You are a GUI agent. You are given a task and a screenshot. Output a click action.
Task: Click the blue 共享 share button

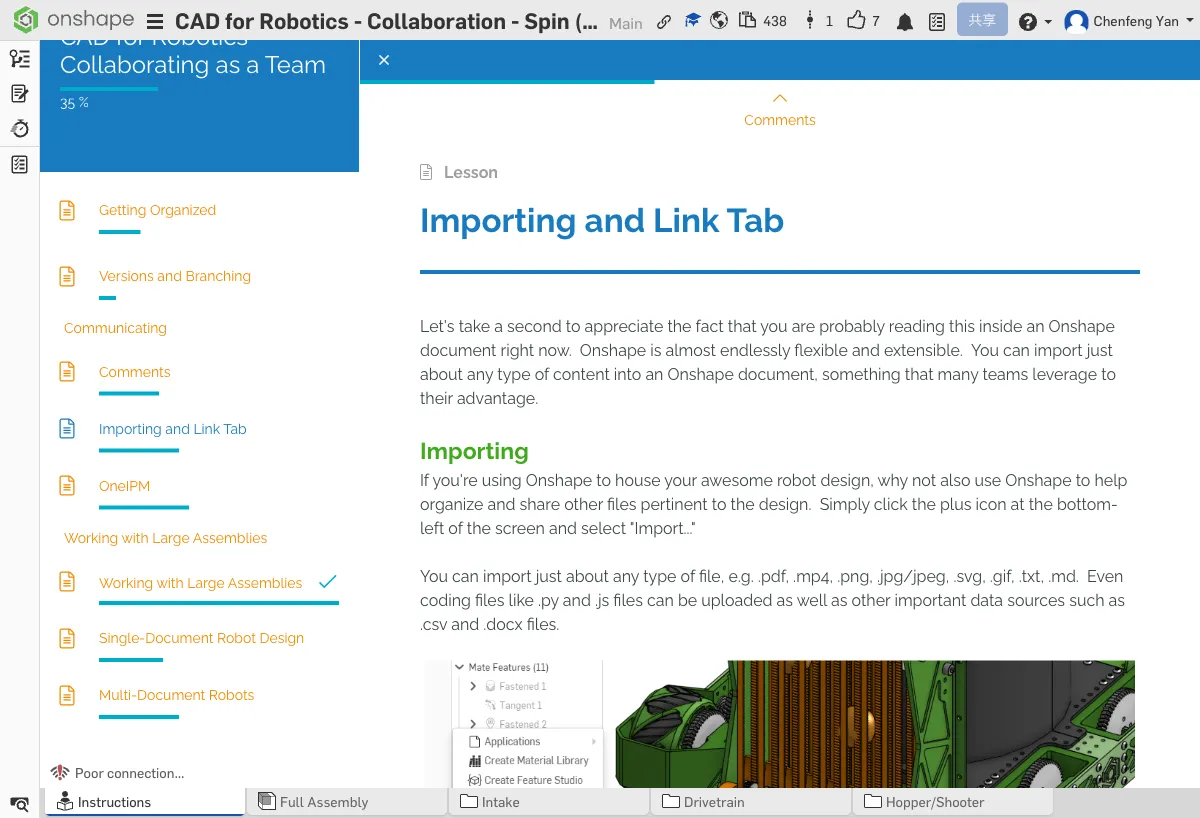tap(981, 21)
